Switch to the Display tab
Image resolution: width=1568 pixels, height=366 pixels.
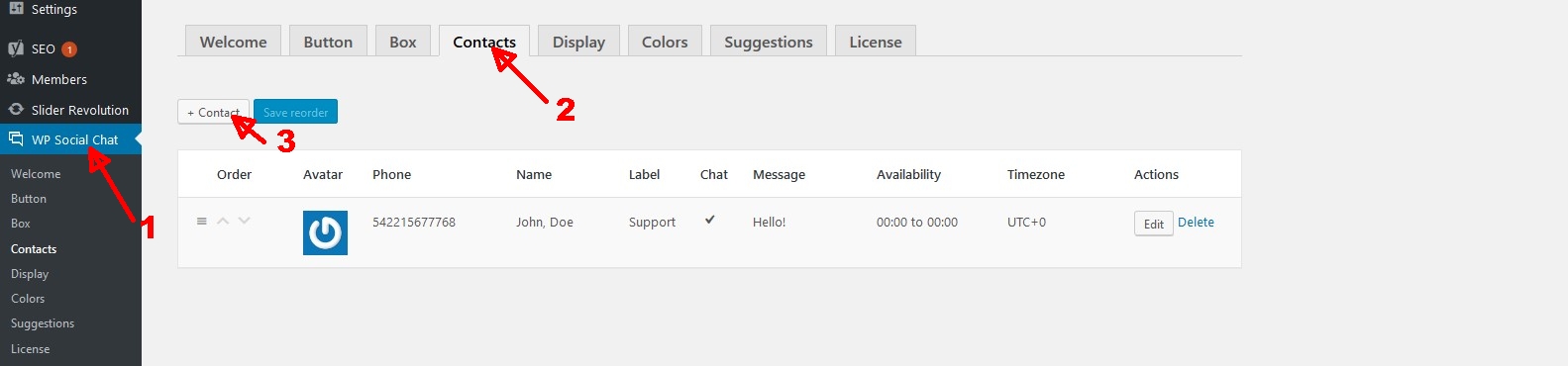pyautogui.click(x=578, y=42)
